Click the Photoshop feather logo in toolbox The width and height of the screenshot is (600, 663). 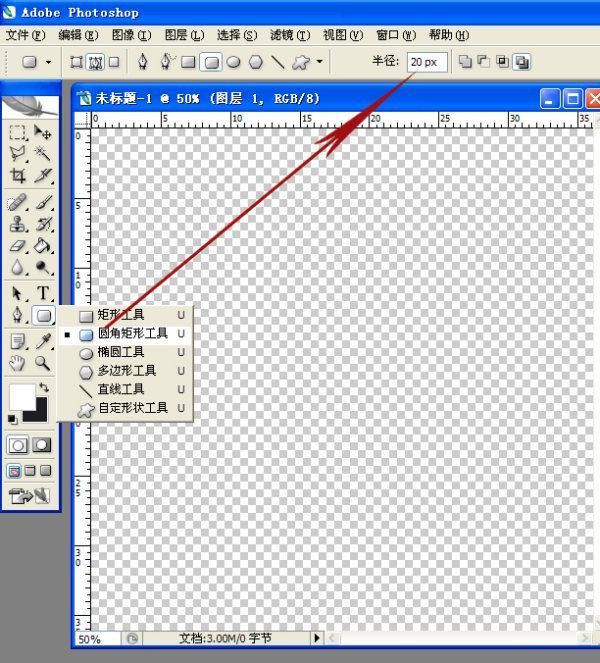tap(30, 106)
